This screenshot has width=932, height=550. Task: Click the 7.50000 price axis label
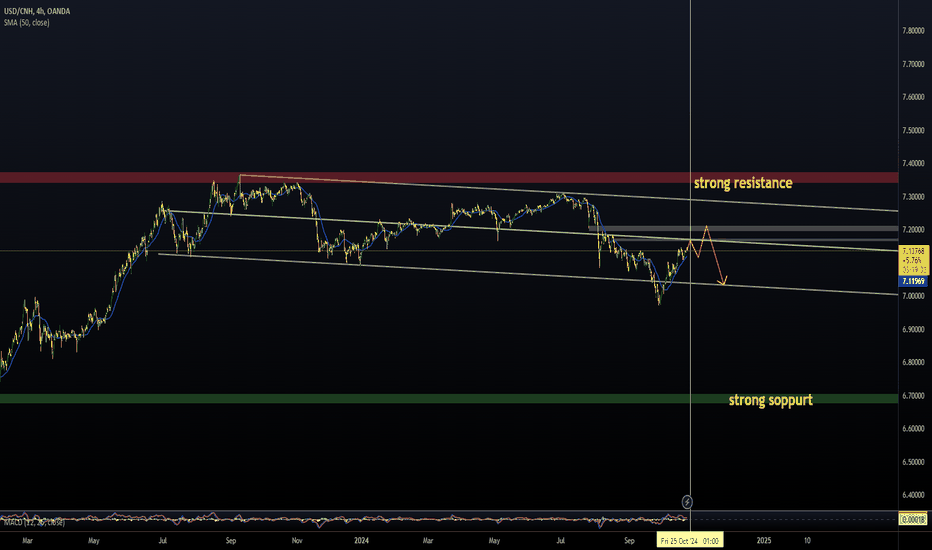[x=913, y=130]
